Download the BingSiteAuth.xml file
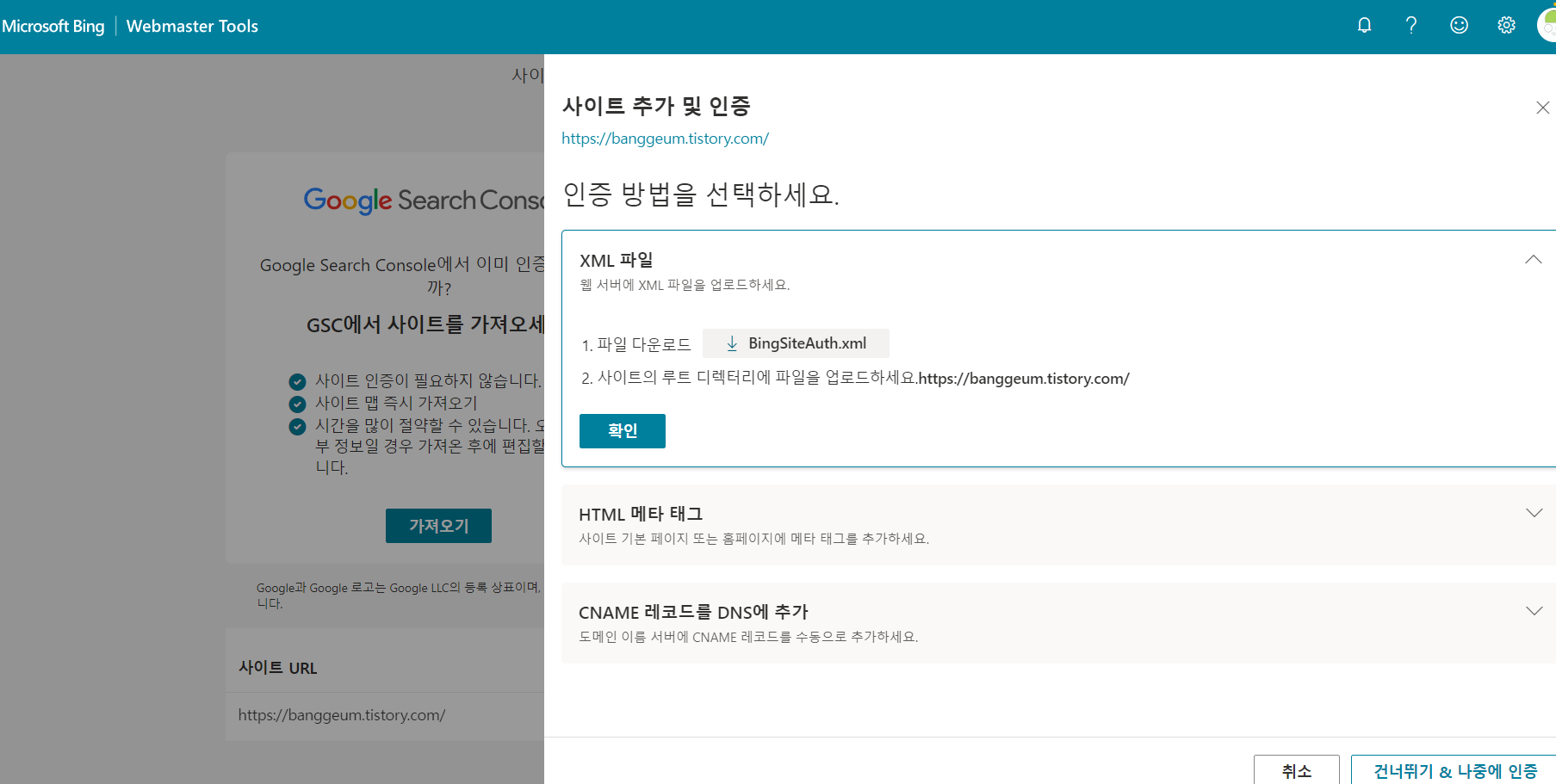The width and height of the screenshot is (1556, 784). pyautogui.click(x=796, y=343)
